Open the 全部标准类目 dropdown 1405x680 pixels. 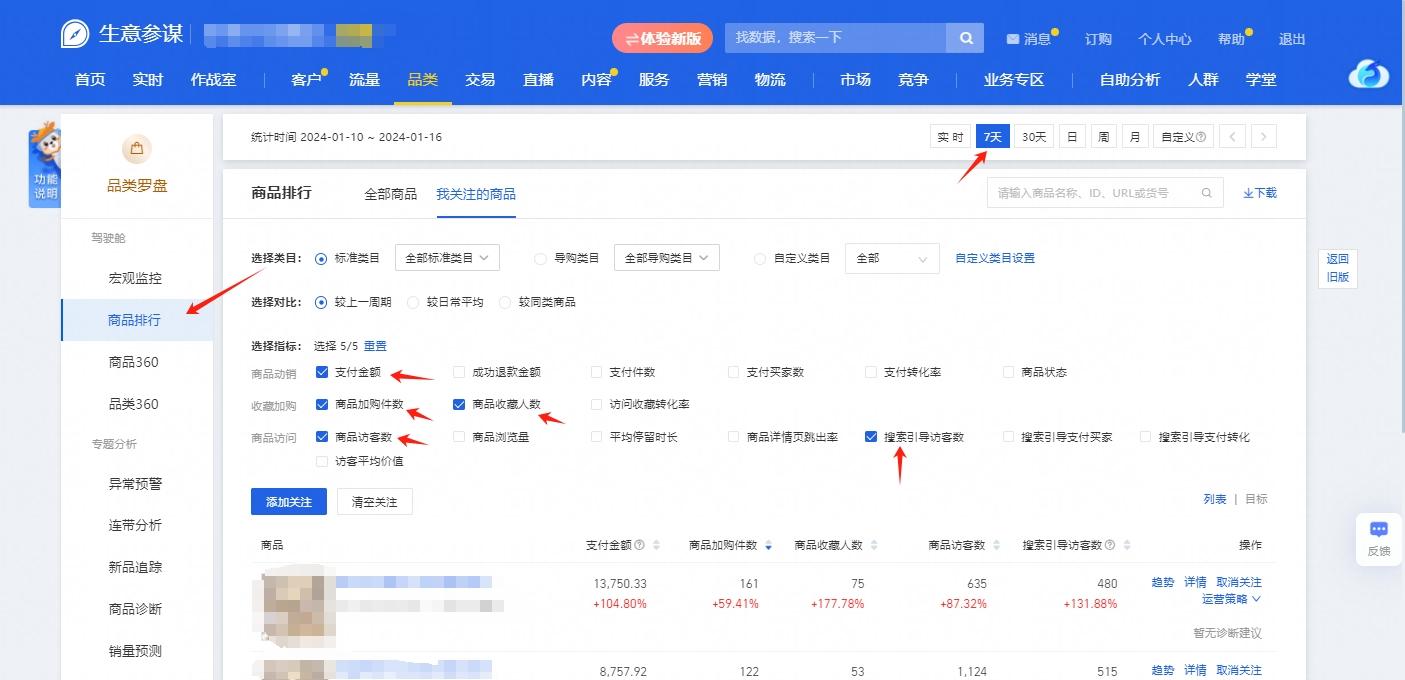(x=446, y=257)
